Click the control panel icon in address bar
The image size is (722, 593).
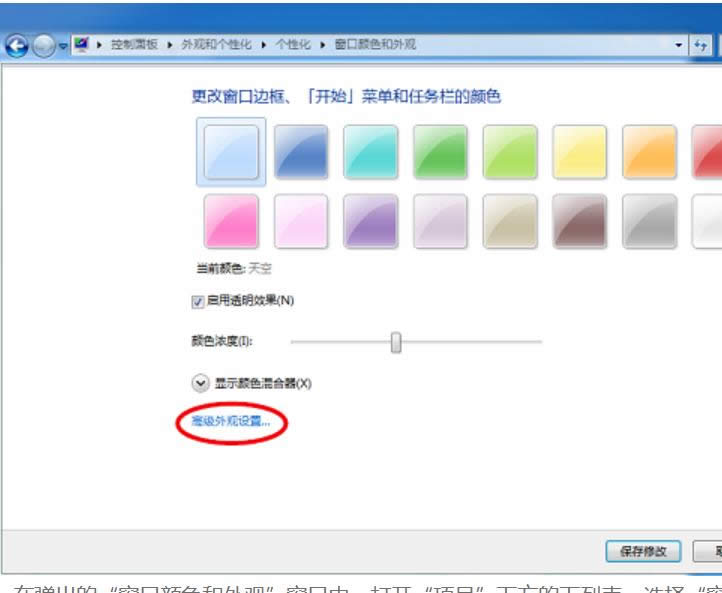(82, 44)
